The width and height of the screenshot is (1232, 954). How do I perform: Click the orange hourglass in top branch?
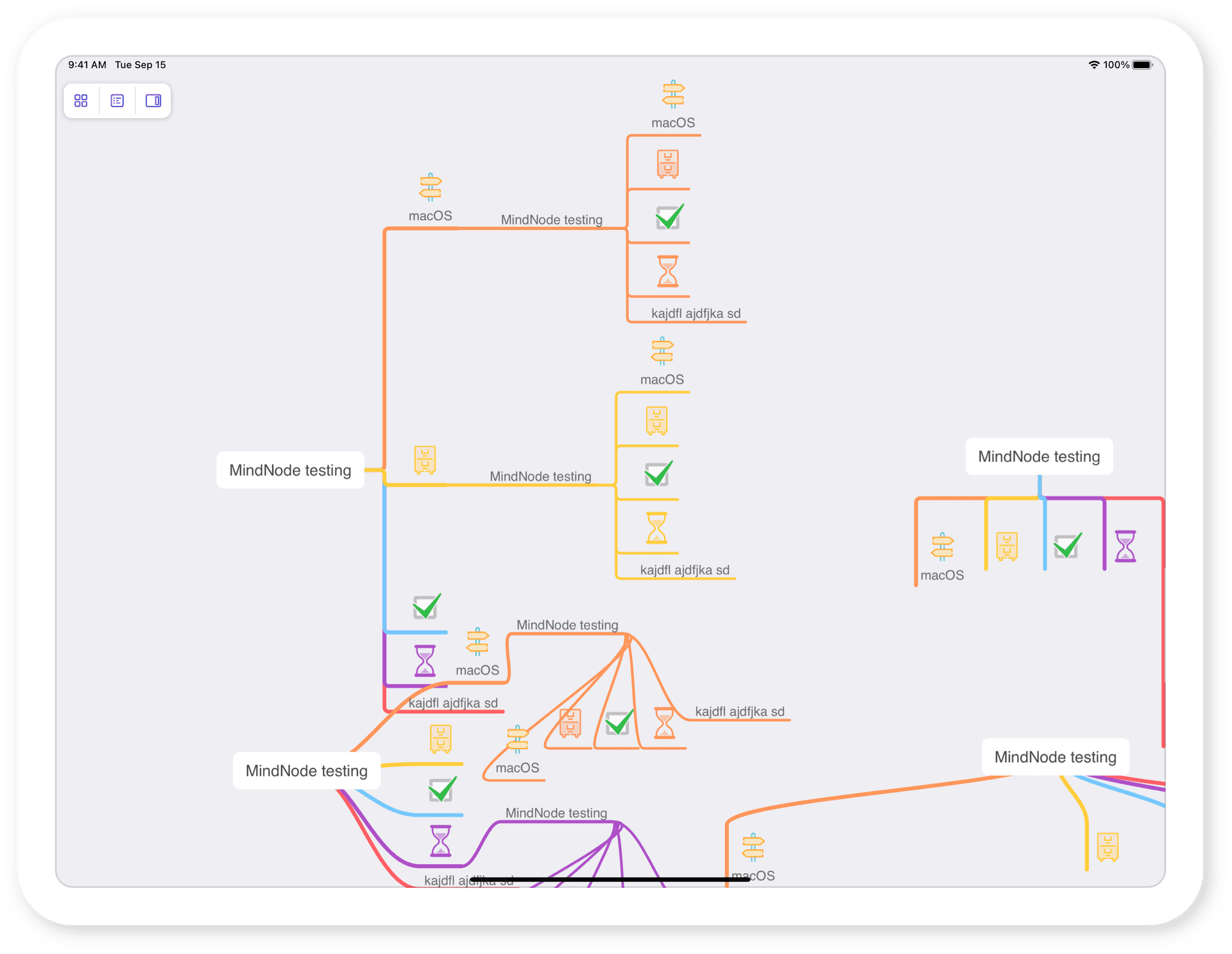tap(667, 272)
